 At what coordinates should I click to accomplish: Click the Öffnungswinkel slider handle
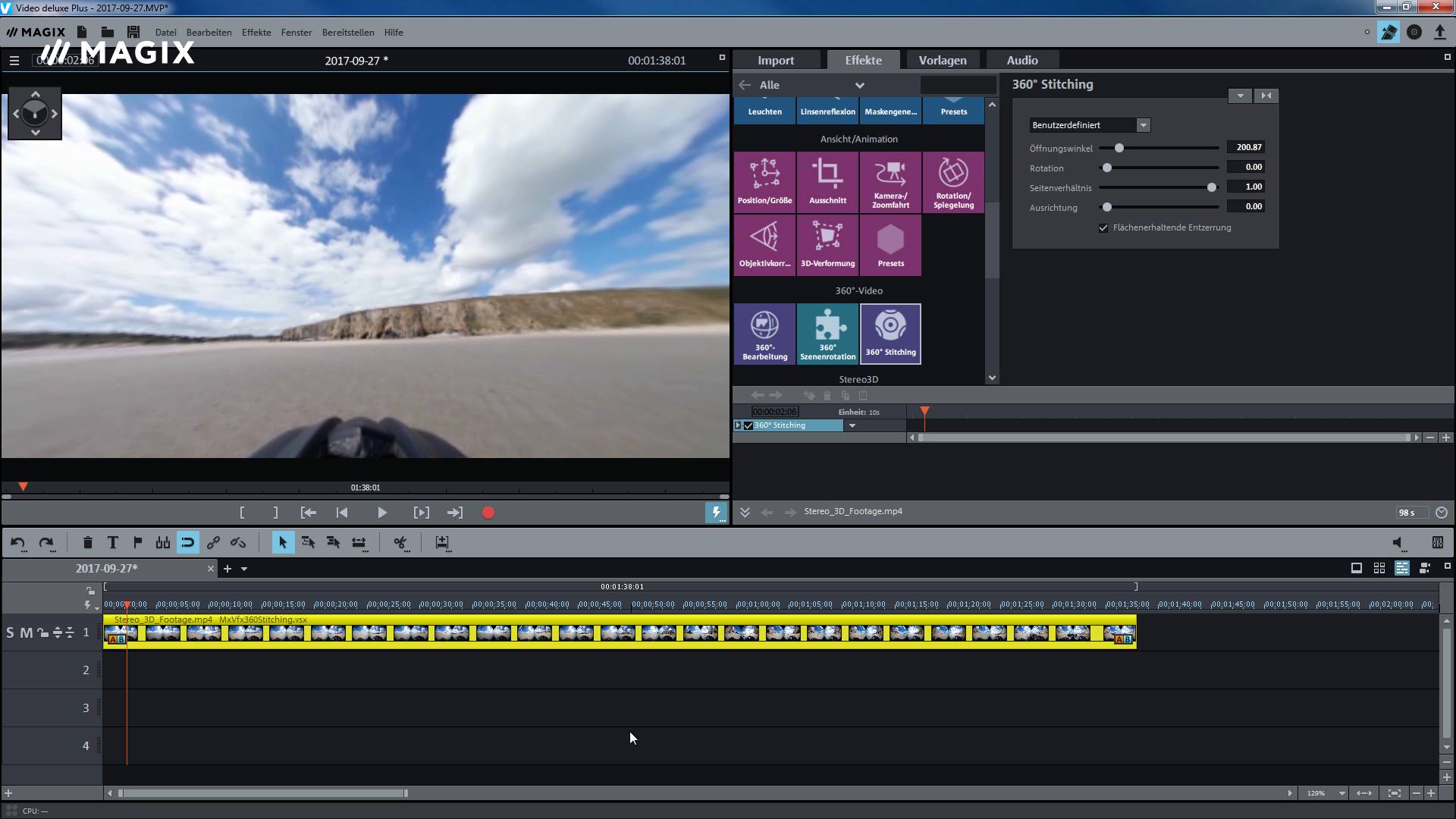(1119, 148)
